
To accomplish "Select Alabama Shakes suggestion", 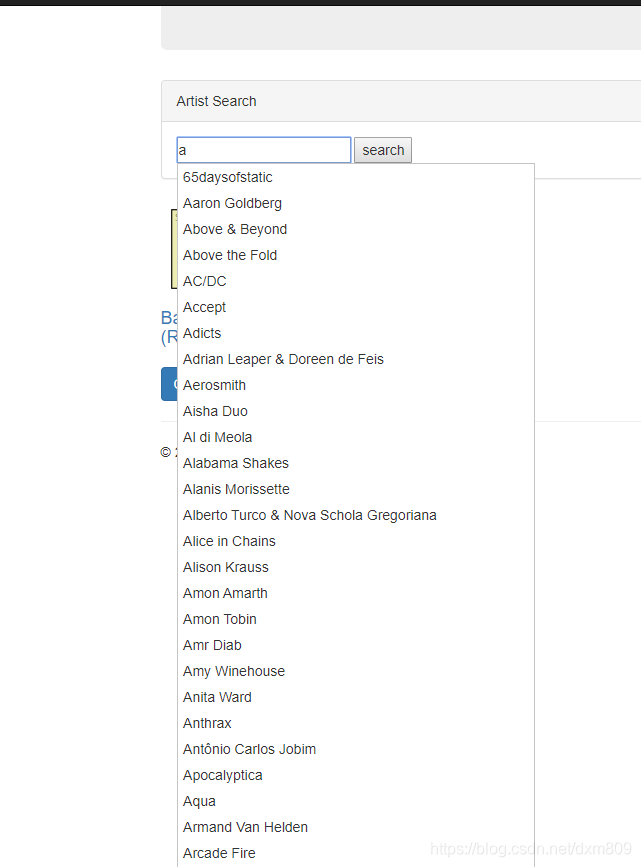I will [x=356, y=463].
